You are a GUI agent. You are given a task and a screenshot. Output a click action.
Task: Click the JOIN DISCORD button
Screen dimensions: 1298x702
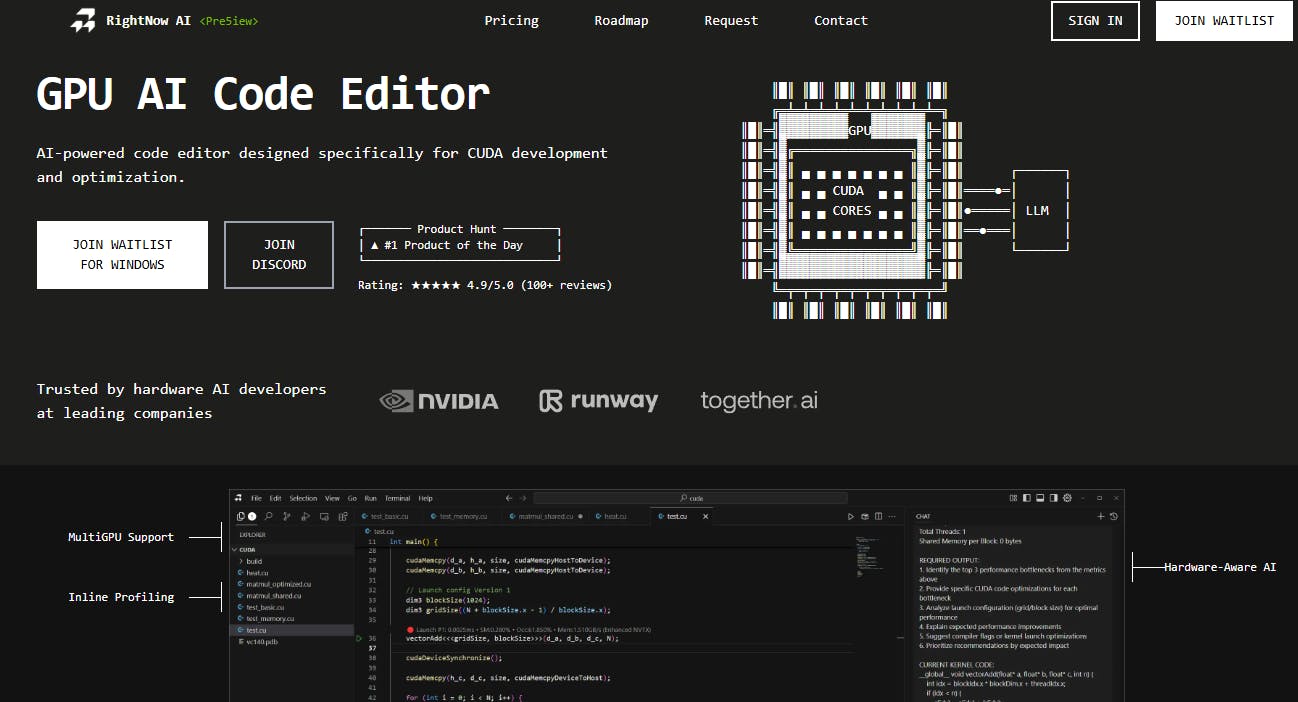(279, 255)
